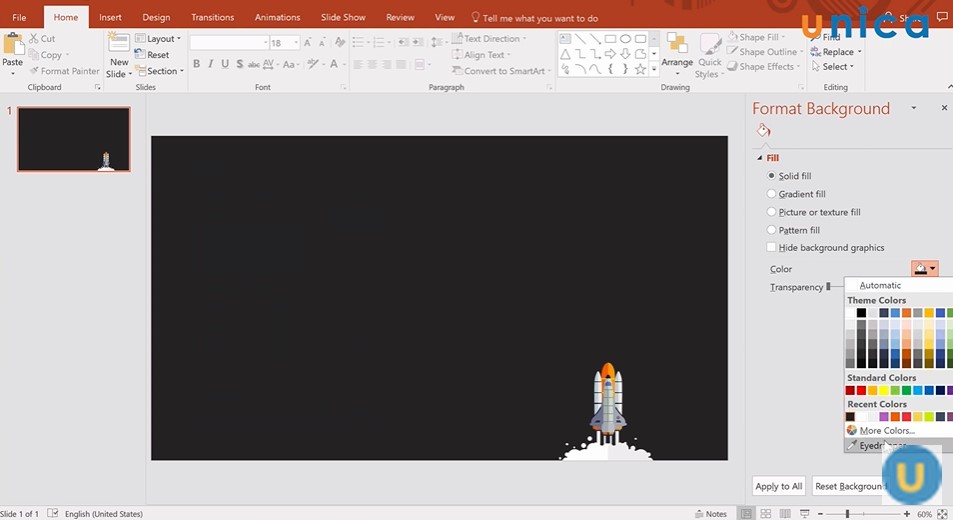Enable Hide background graphics checkbox

click(x=771, y=248)
